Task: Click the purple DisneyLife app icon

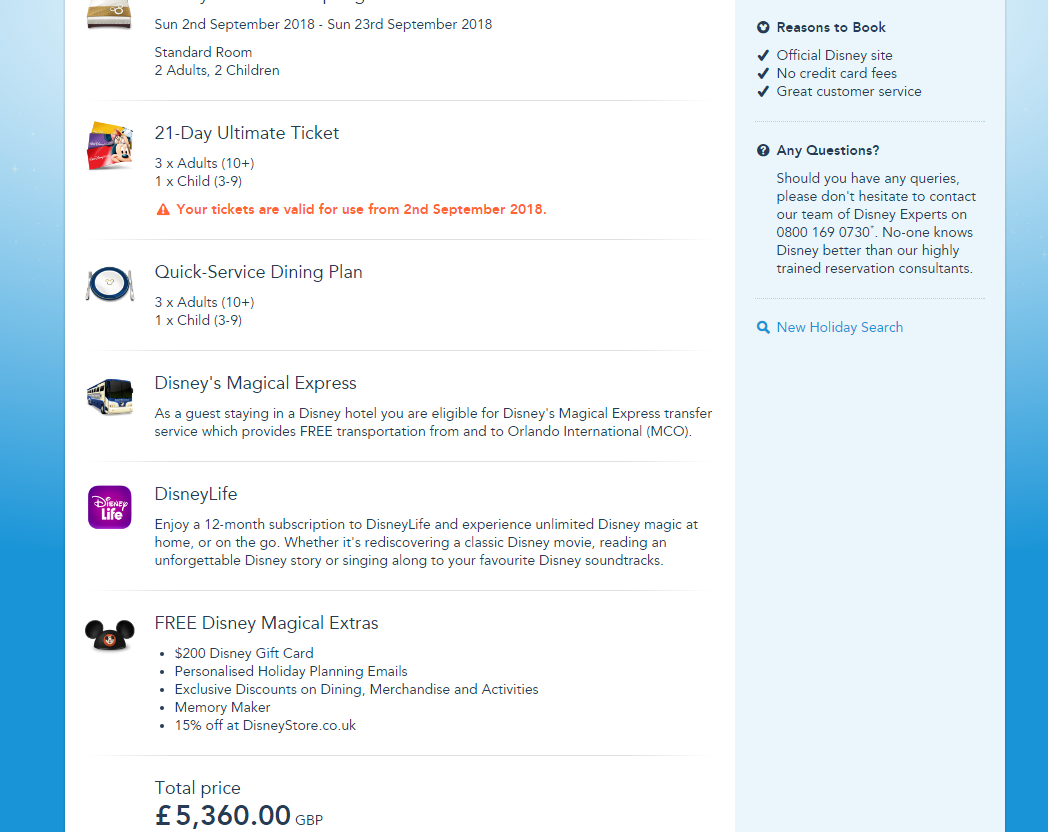Action: pyautogui.click(x=110, y=507)
